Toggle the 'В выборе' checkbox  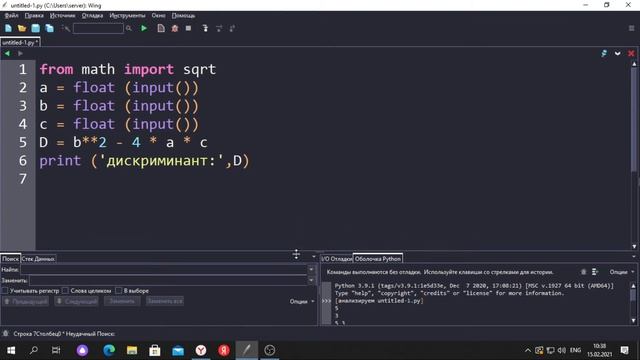pos(118,291)
